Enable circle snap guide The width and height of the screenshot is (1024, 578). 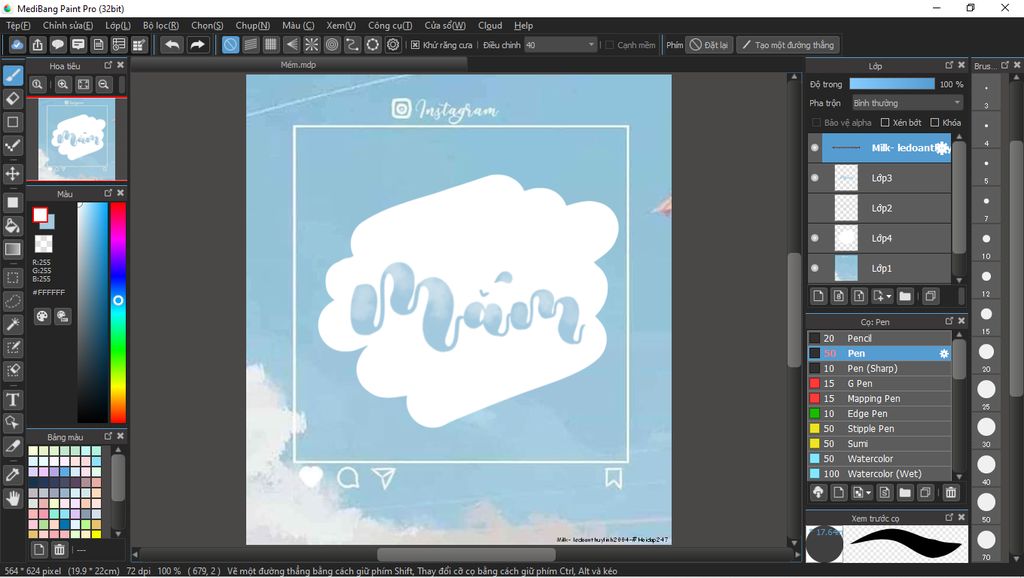coord(332,45)
